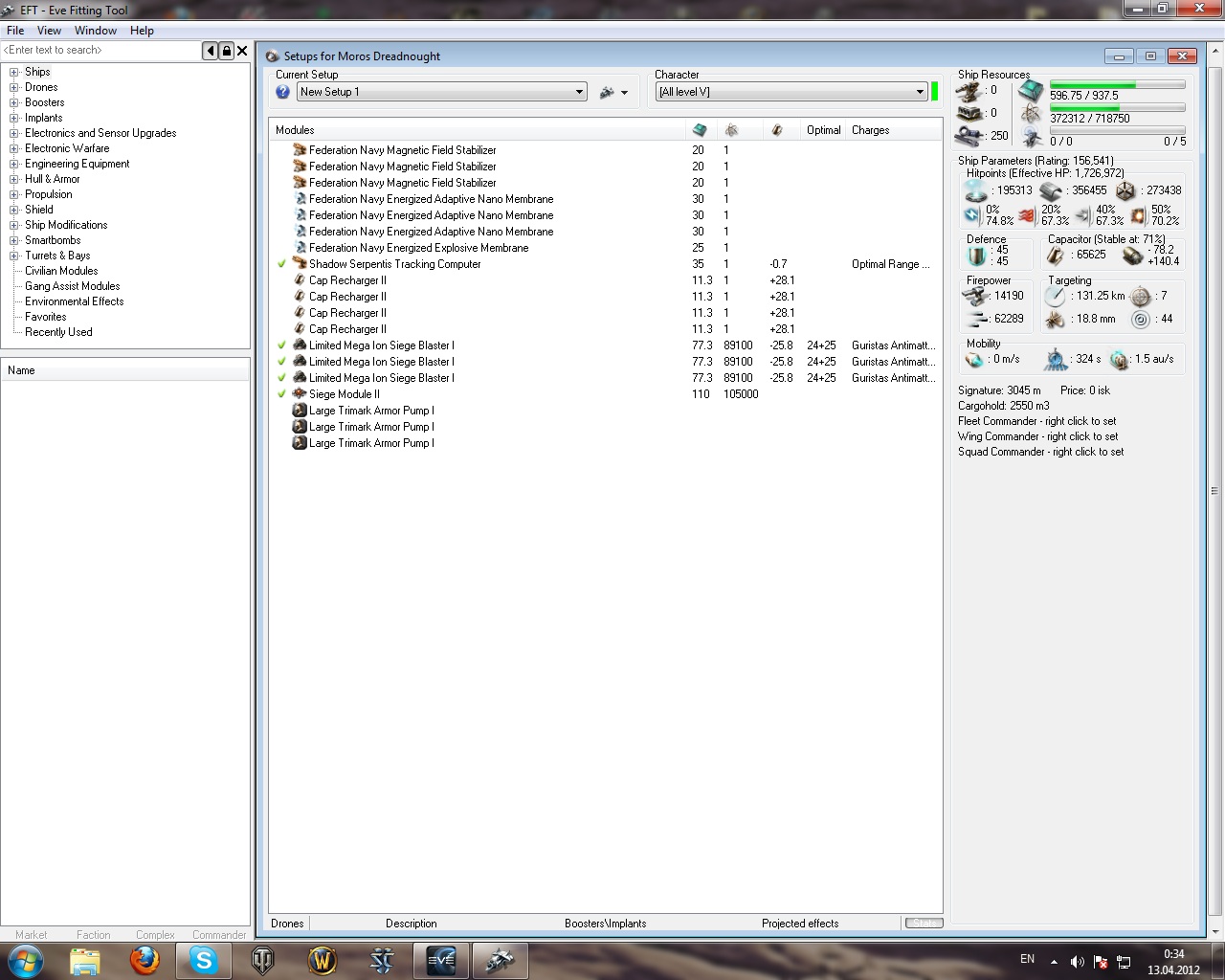The image size is (1225, 980).
Task: Expand the Turrets & Bays category
Action: tap(14, 256)
